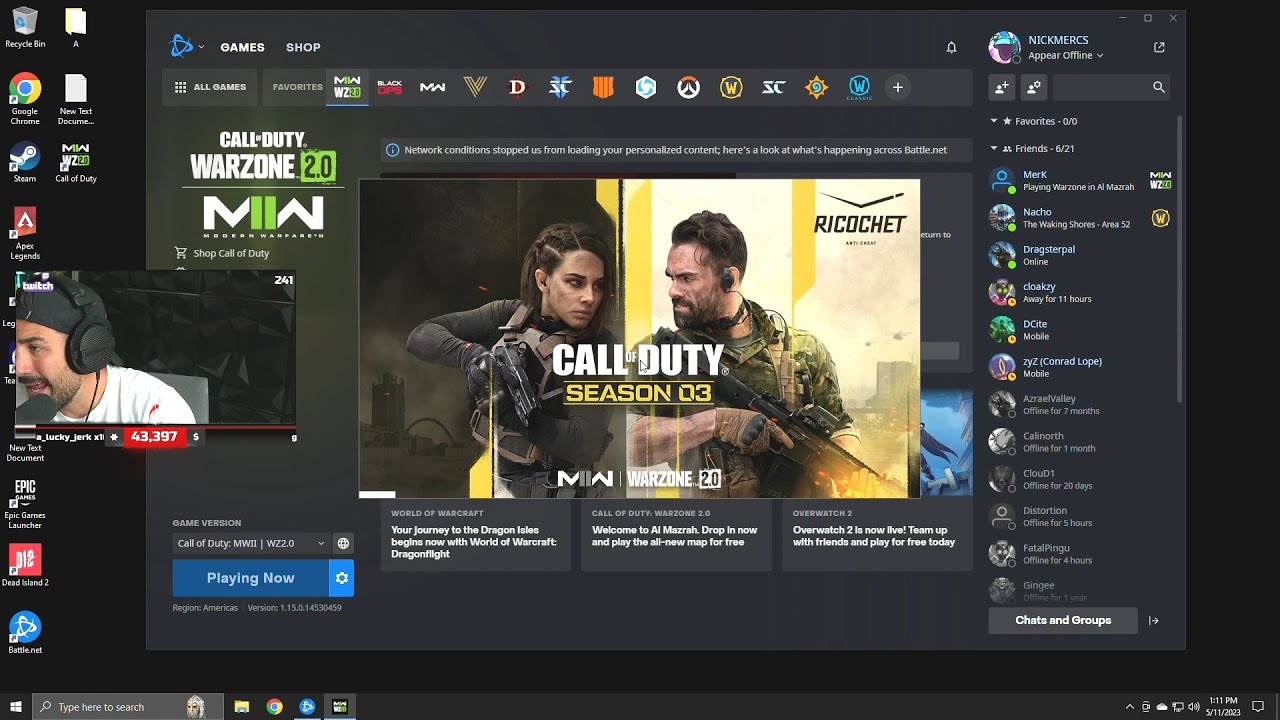The image size is (1280, 720).
Task: Select offline friend FatalPingu
Action: [1080, 554]
